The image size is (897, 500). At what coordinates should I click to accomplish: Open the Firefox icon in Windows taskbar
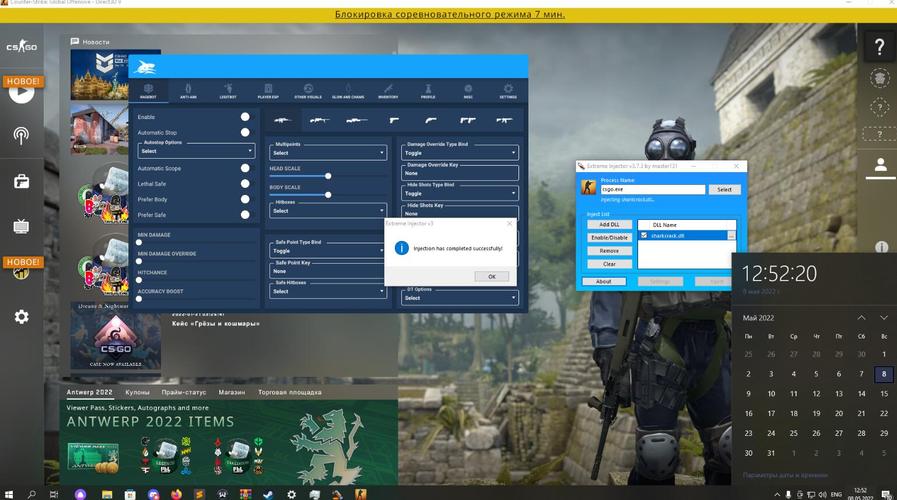tap(176, 494)
